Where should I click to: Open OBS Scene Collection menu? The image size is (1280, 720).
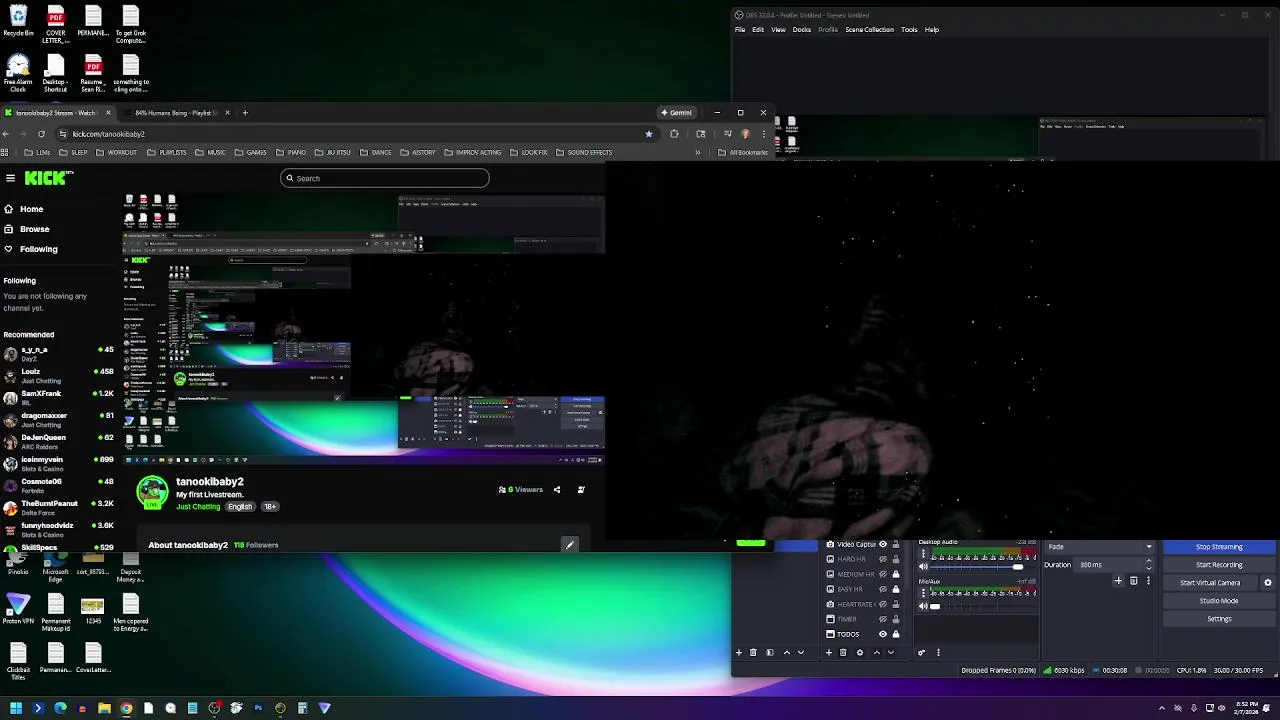point(869,30)
